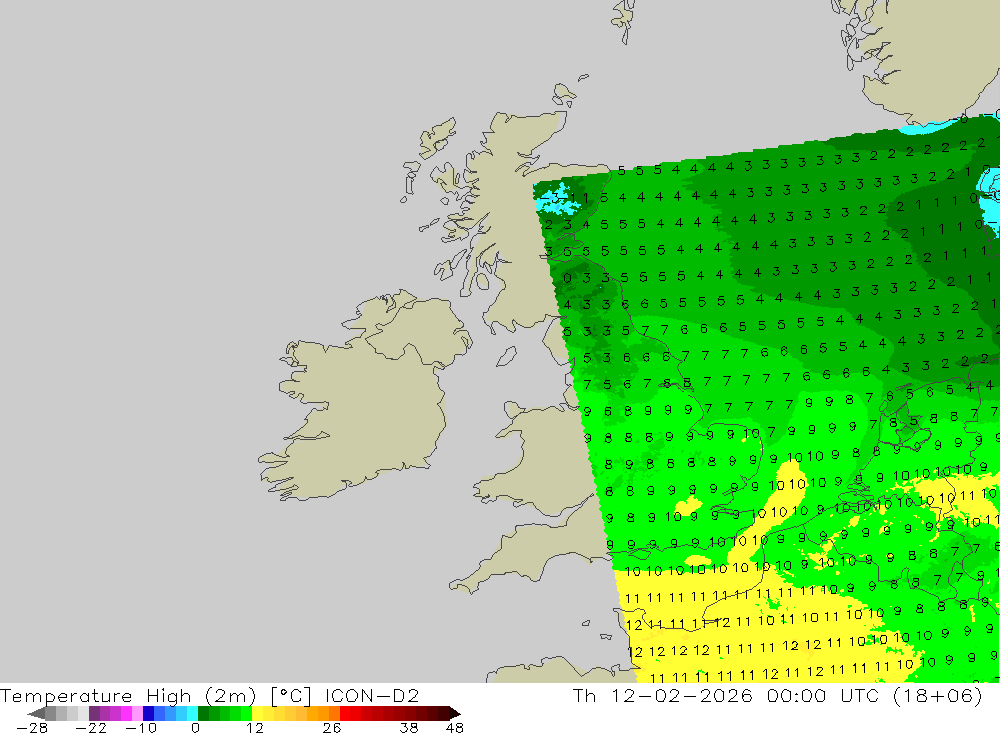
Task: Click the dark maroon right arrow of color legend
Action: tap(455, 713)
